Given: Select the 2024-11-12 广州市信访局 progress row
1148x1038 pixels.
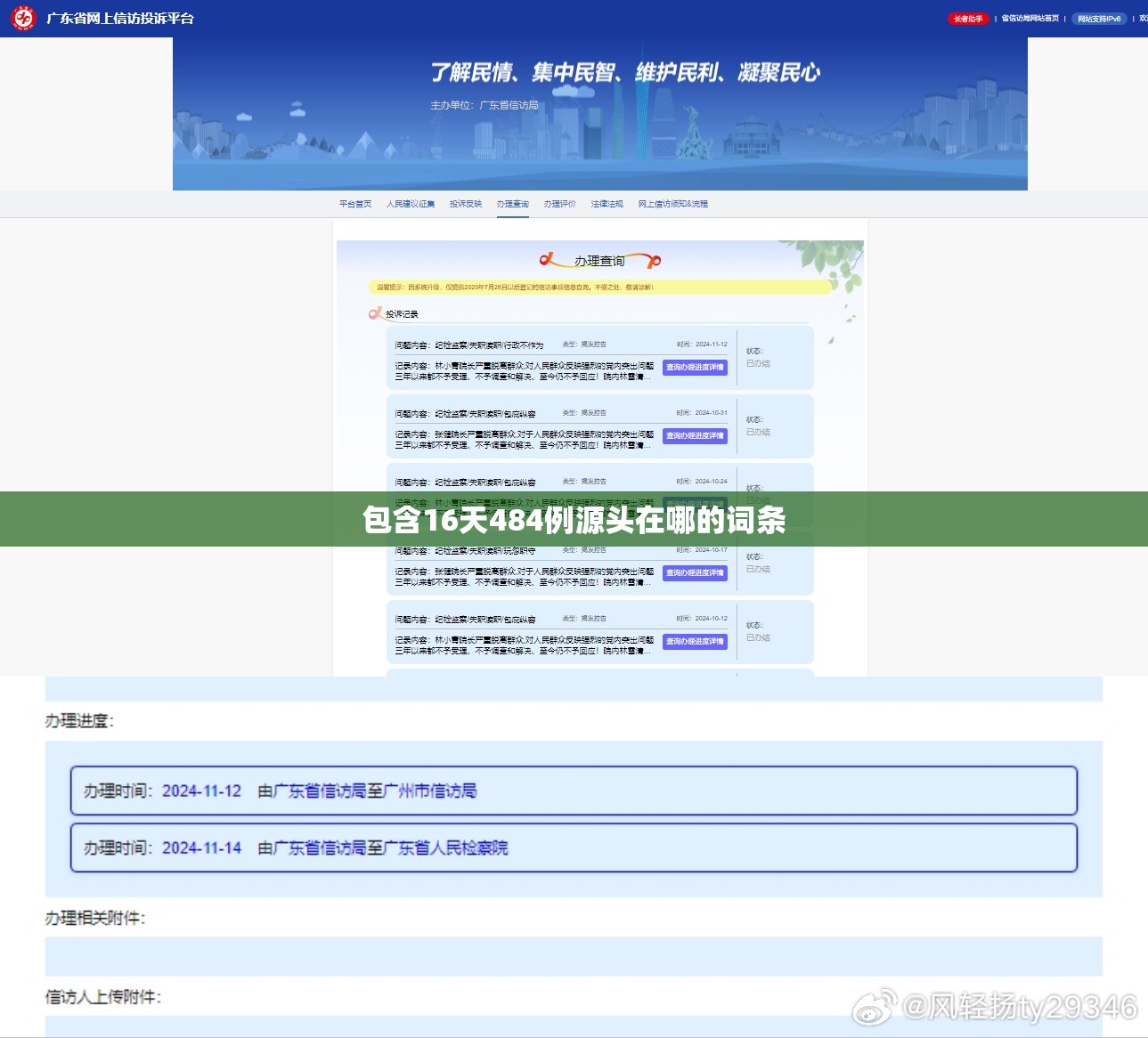Looking at the screenshot, I should tap(574, 791).
